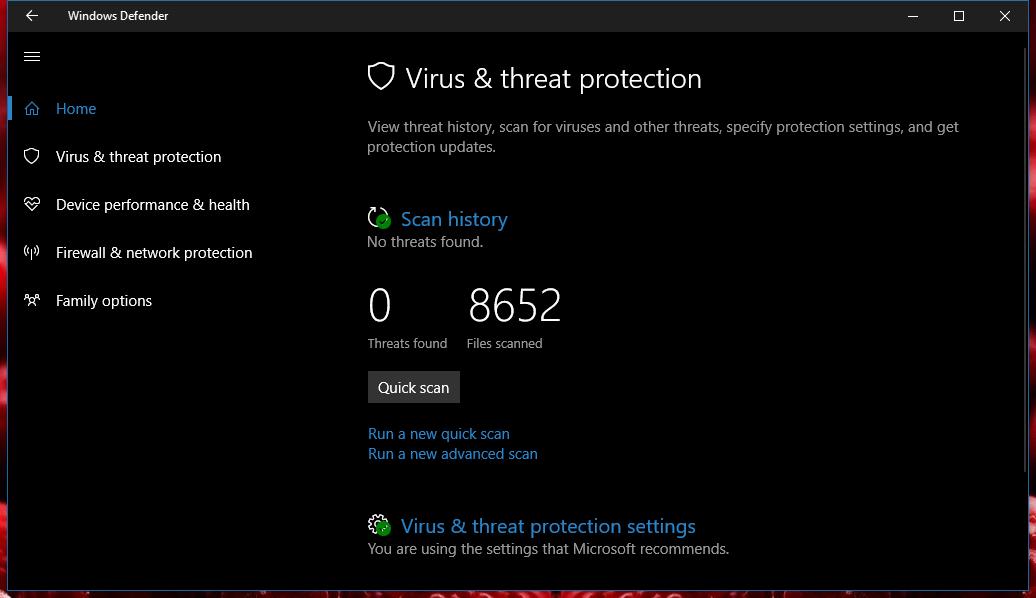Select Virus & threat protection in sidebar

pyautogui.click(x=139, y=157)
